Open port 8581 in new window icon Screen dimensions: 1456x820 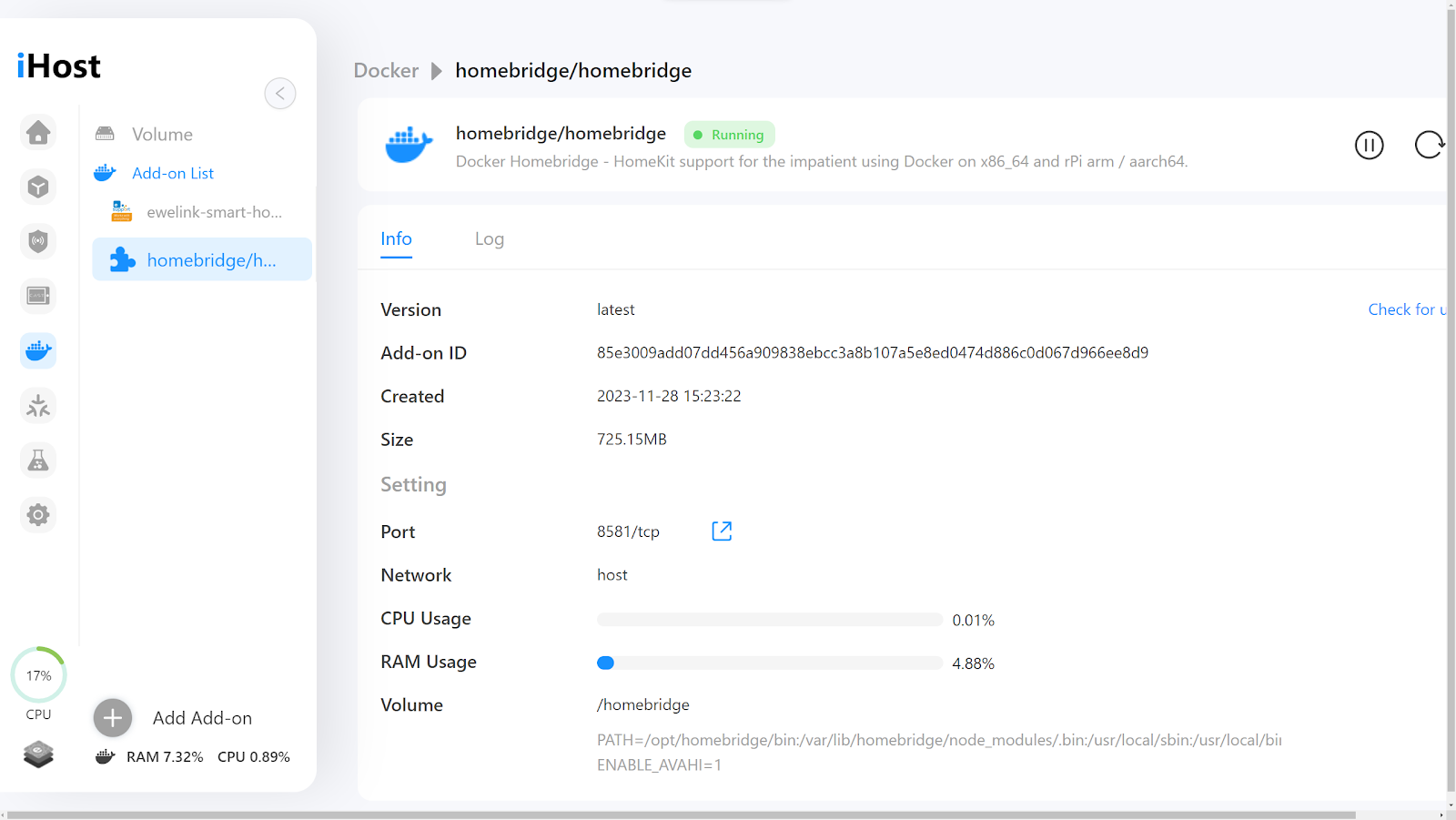coord(722,531)
